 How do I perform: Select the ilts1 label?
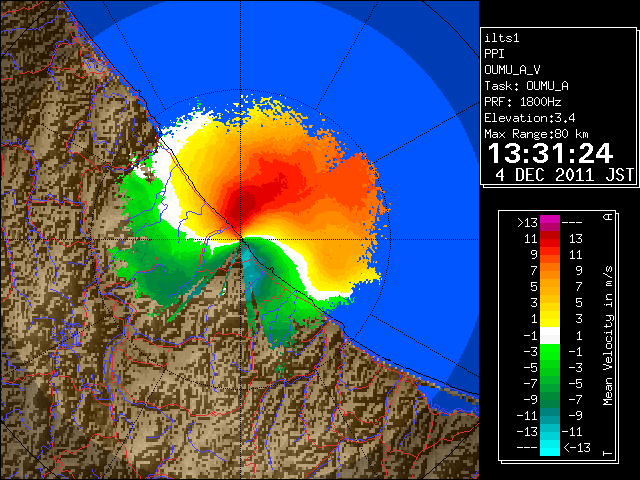(x=502, y=38)
